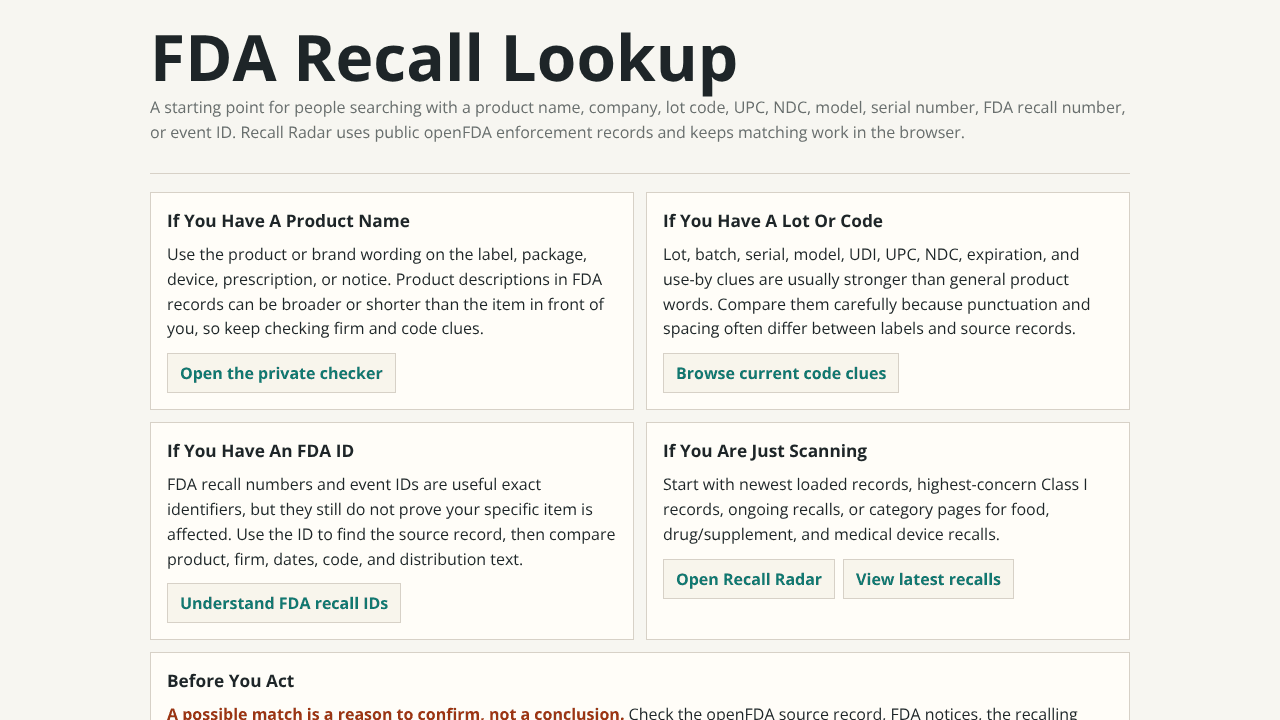Select the 'Before You Act' heading

230,681
